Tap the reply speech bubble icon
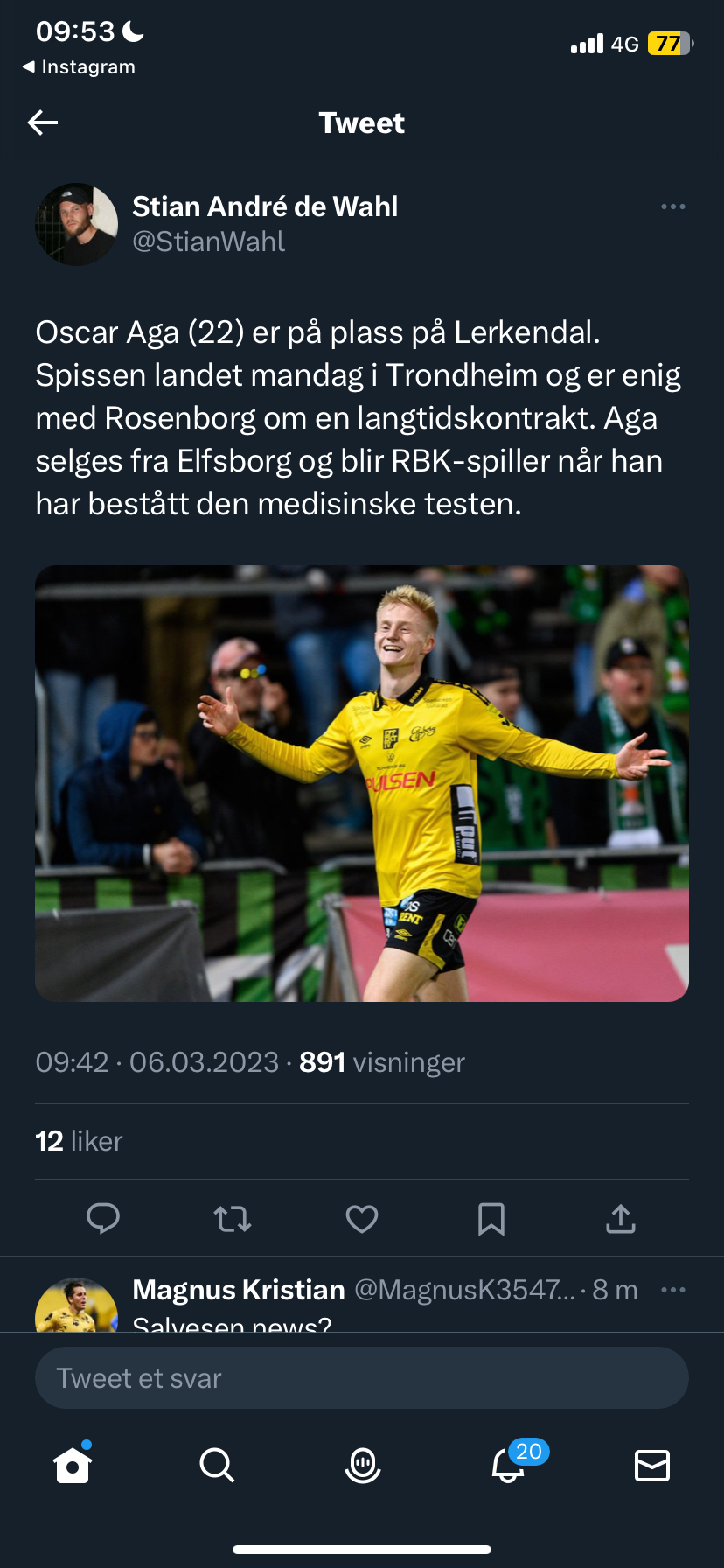Image resolution: width=724 pixels, height=1568 pixels. point(103,1218)
